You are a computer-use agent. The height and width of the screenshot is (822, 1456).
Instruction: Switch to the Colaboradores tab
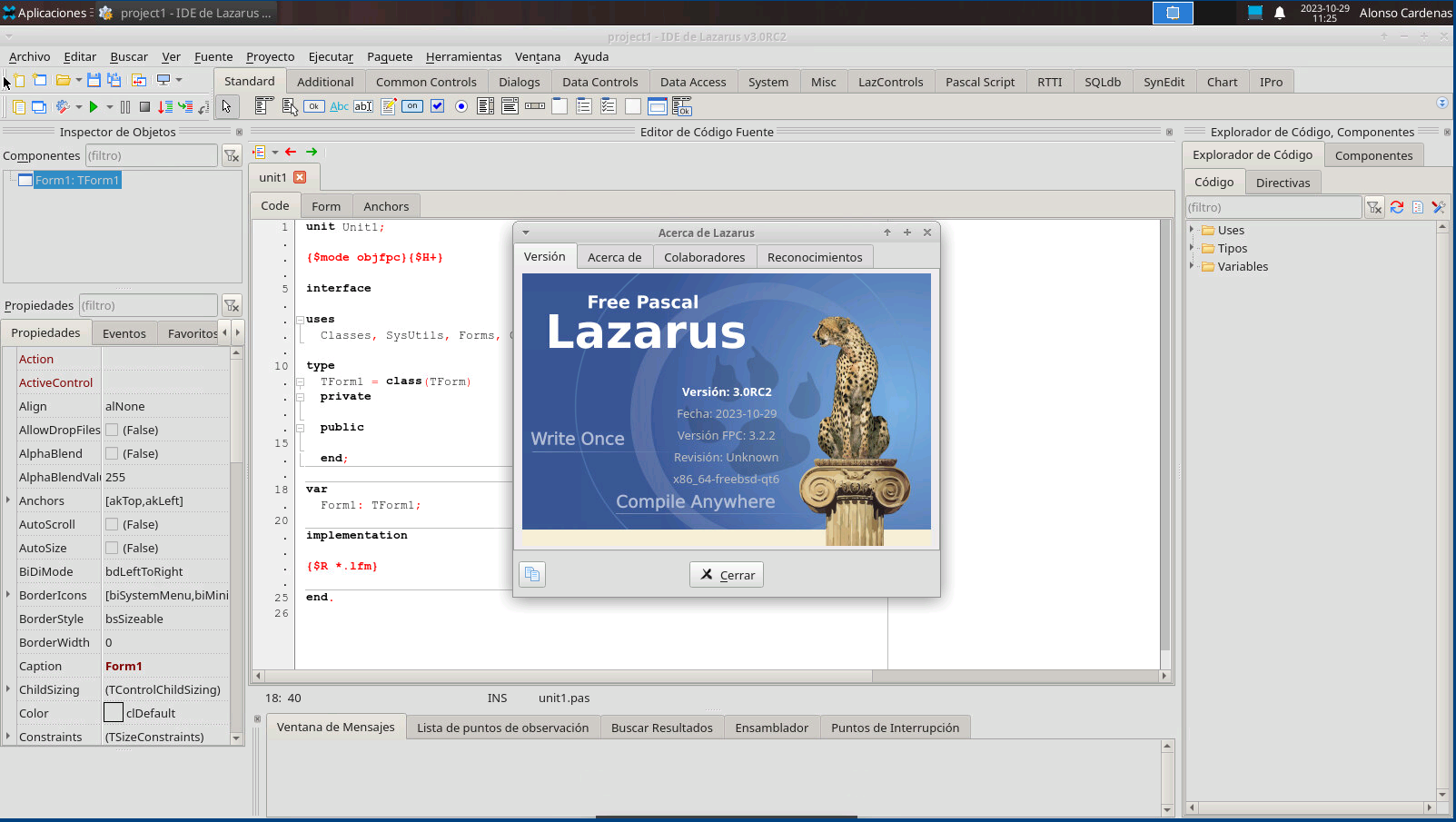704,257
